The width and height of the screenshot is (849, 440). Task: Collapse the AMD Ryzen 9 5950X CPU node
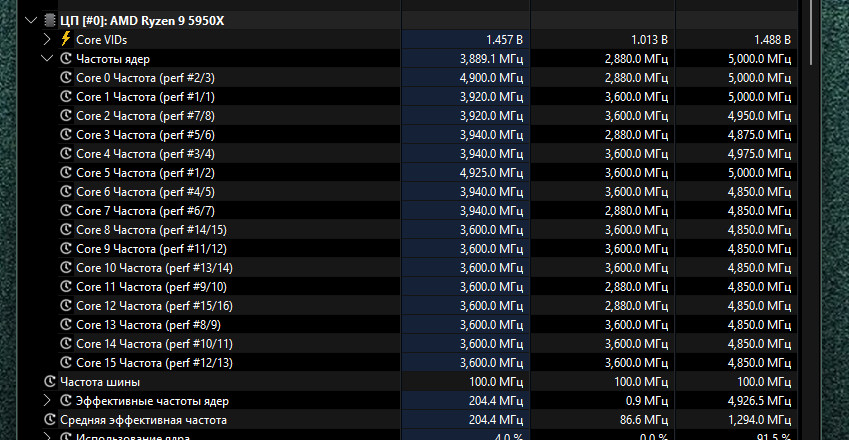(x=31, y=21)
